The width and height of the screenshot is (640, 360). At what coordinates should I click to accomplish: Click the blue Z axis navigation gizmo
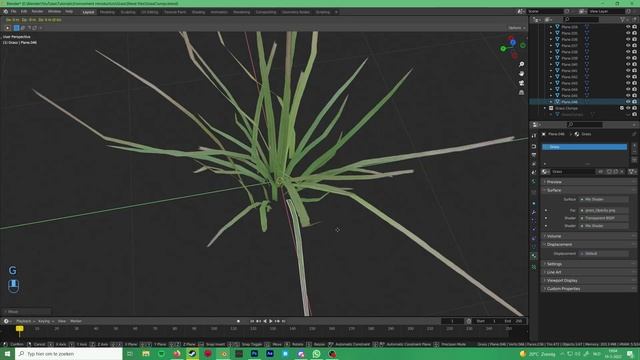click(x=513, y=42)
